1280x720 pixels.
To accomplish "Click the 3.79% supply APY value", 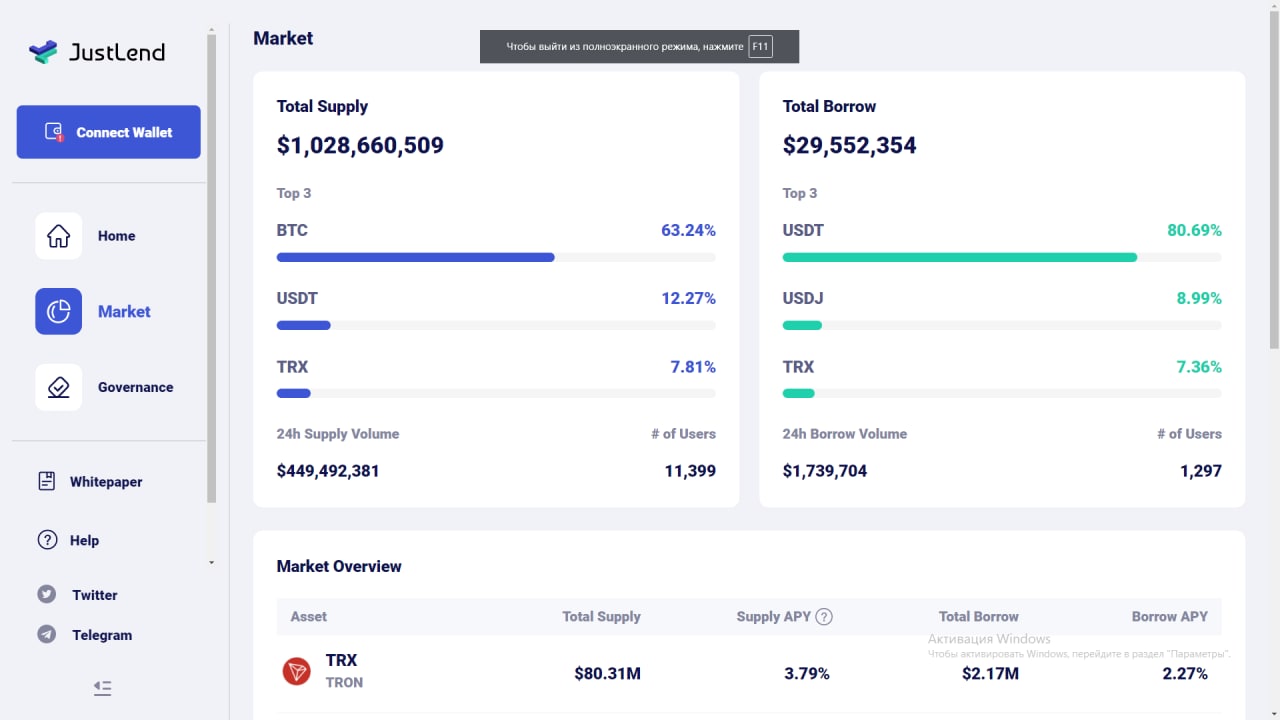I will point(807,673).
